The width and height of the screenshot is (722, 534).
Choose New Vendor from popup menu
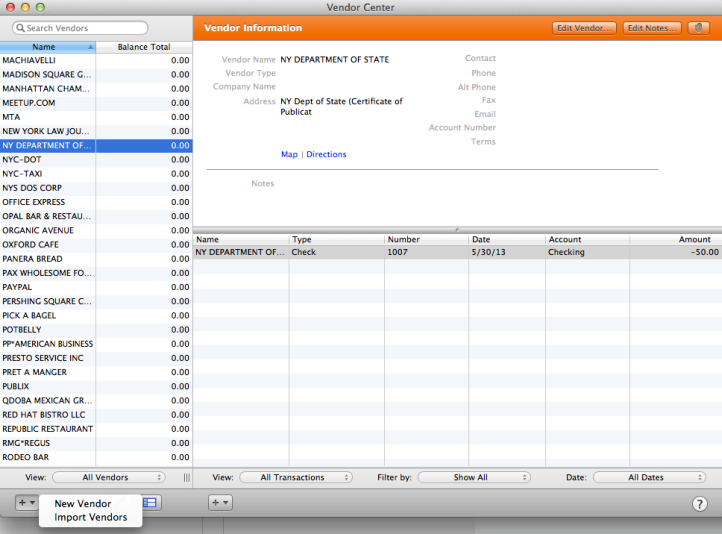point(83,504)
